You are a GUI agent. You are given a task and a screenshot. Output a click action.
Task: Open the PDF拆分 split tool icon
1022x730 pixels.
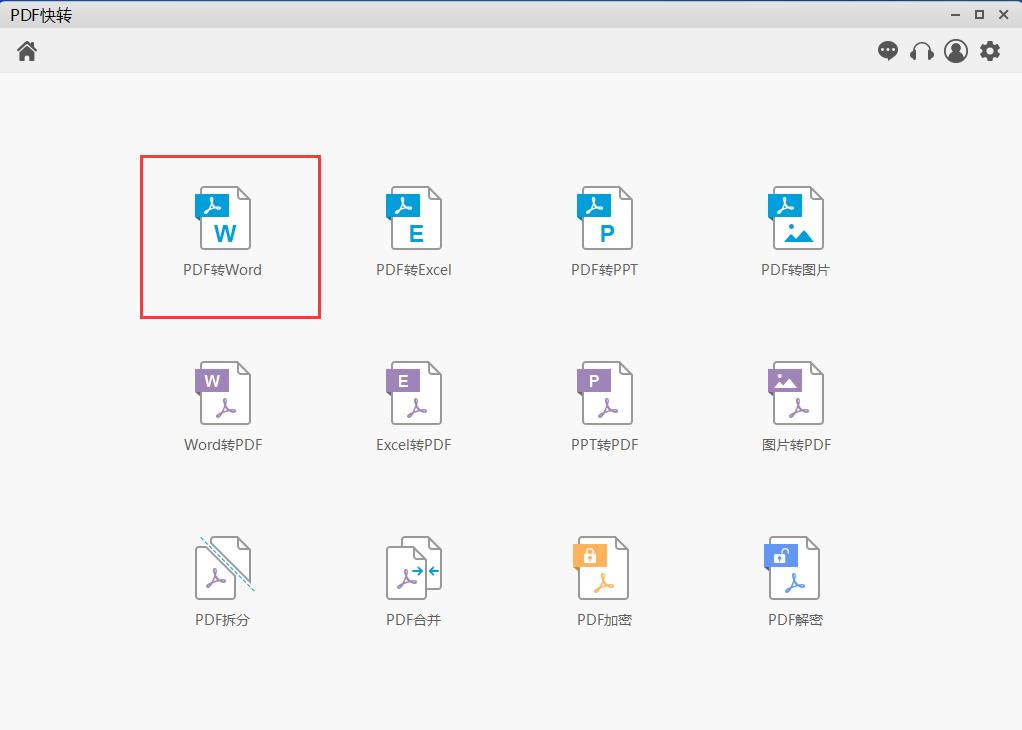(224, 568)
